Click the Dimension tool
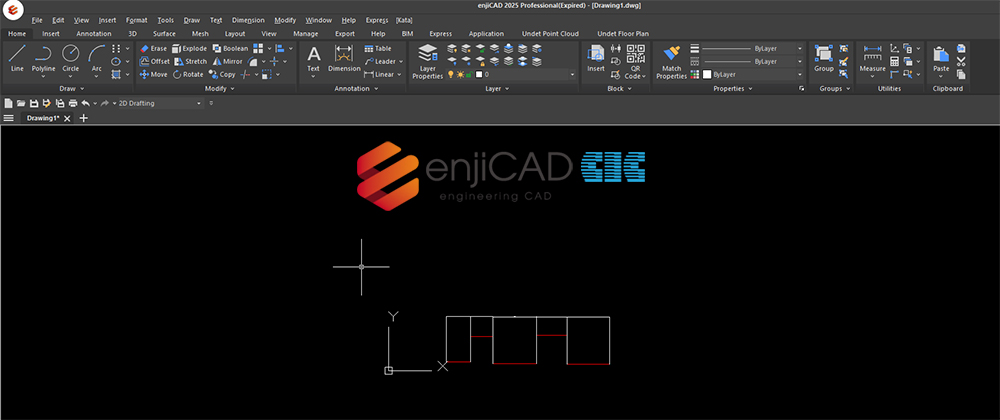 344,58
